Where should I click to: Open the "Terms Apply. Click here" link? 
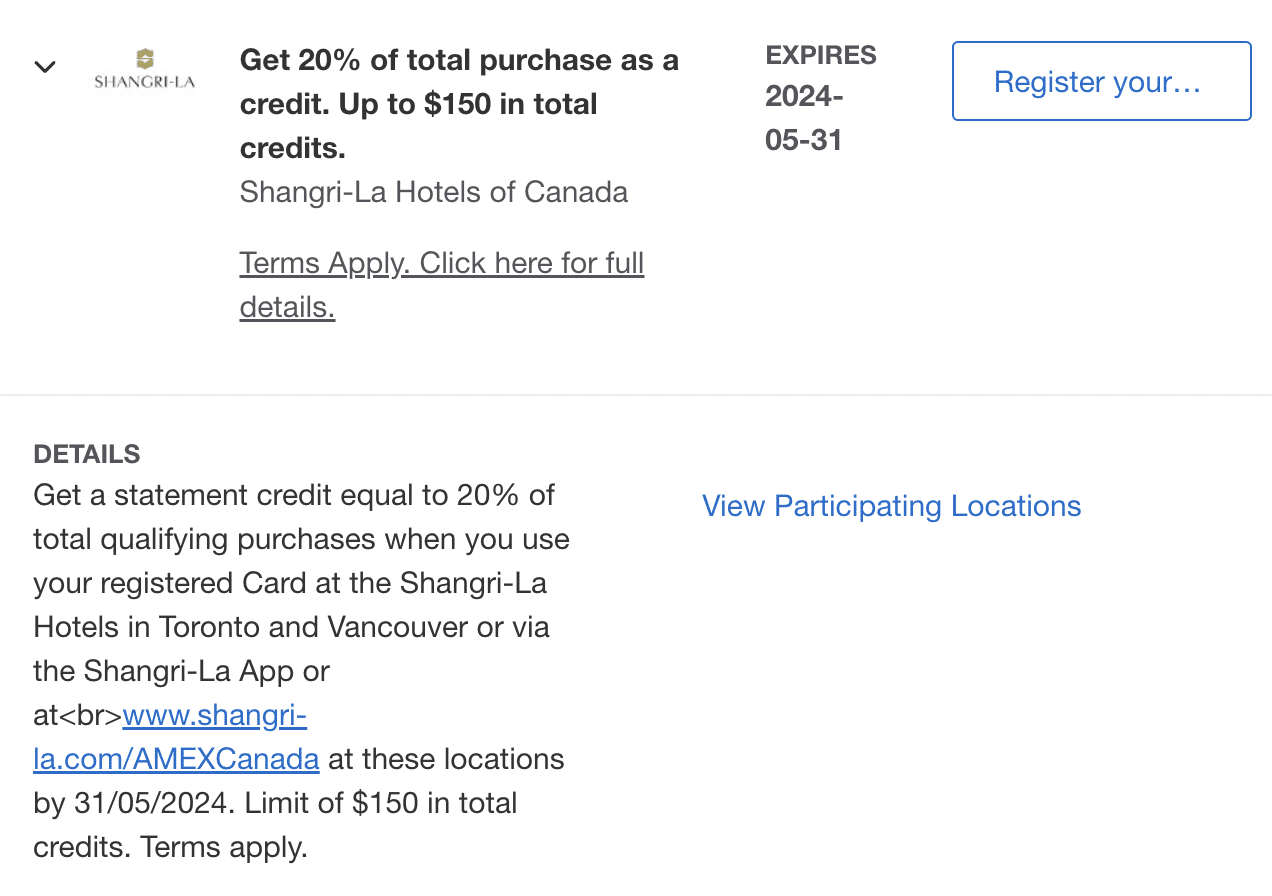coord(441,264)
